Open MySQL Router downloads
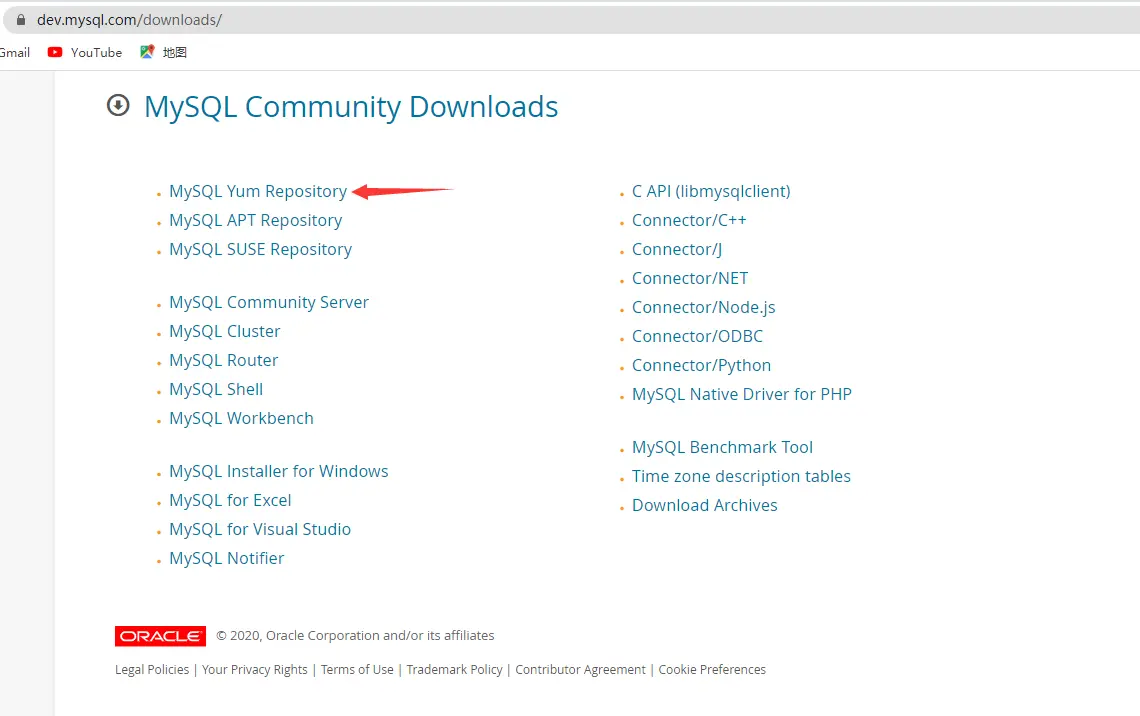The image size is (1140, 716). tap(224, 361)
